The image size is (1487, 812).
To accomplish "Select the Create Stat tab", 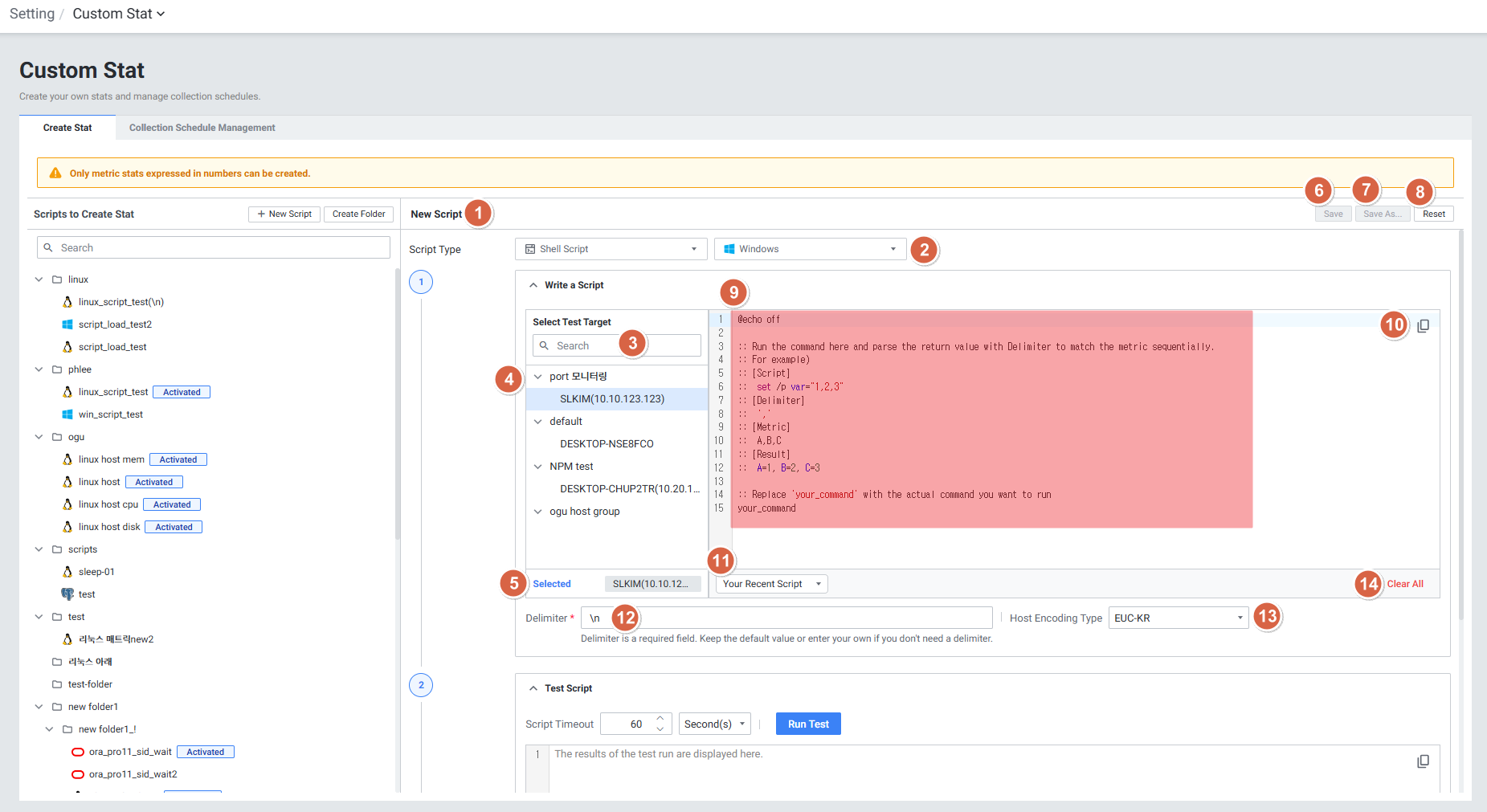I will tap(67, 128).
